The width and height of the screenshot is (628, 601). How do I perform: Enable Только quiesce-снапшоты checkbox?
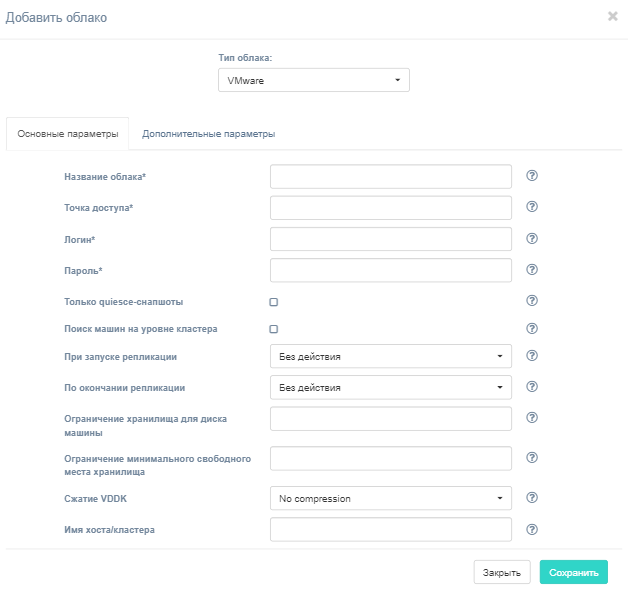point(274,302)
